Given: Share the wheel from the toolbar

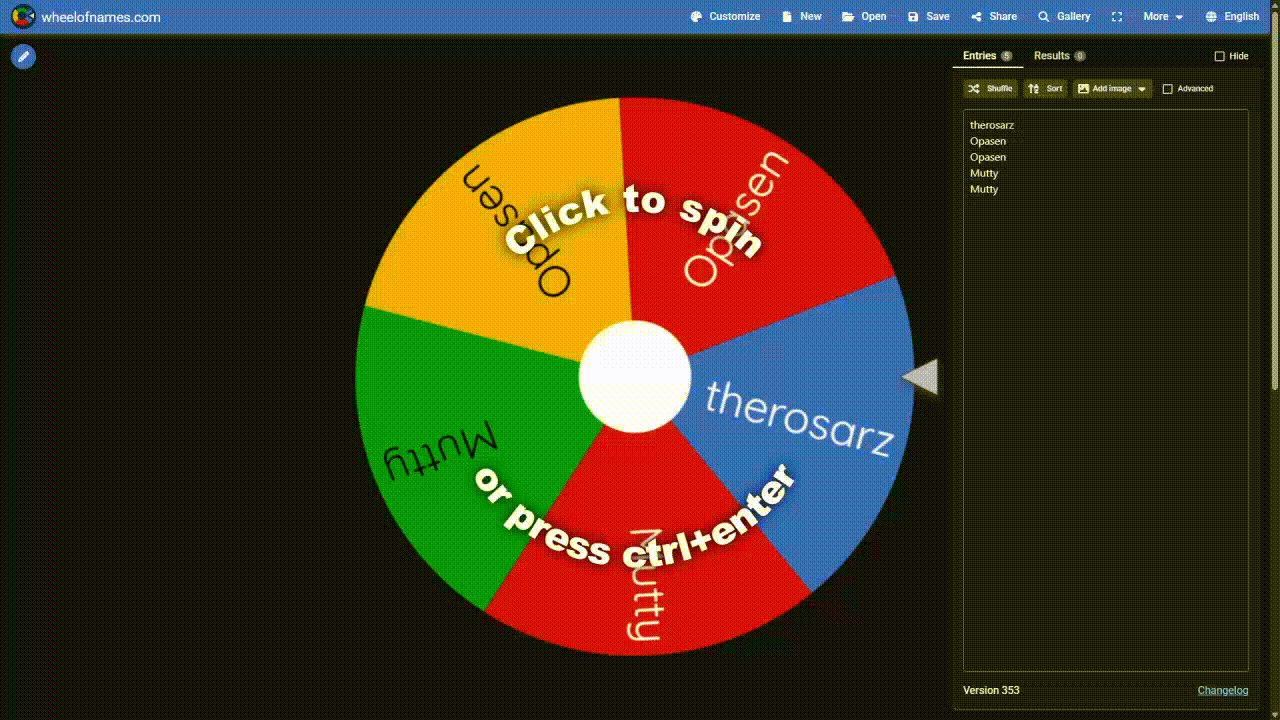Looking at the screenshot, I should point(993,16).
